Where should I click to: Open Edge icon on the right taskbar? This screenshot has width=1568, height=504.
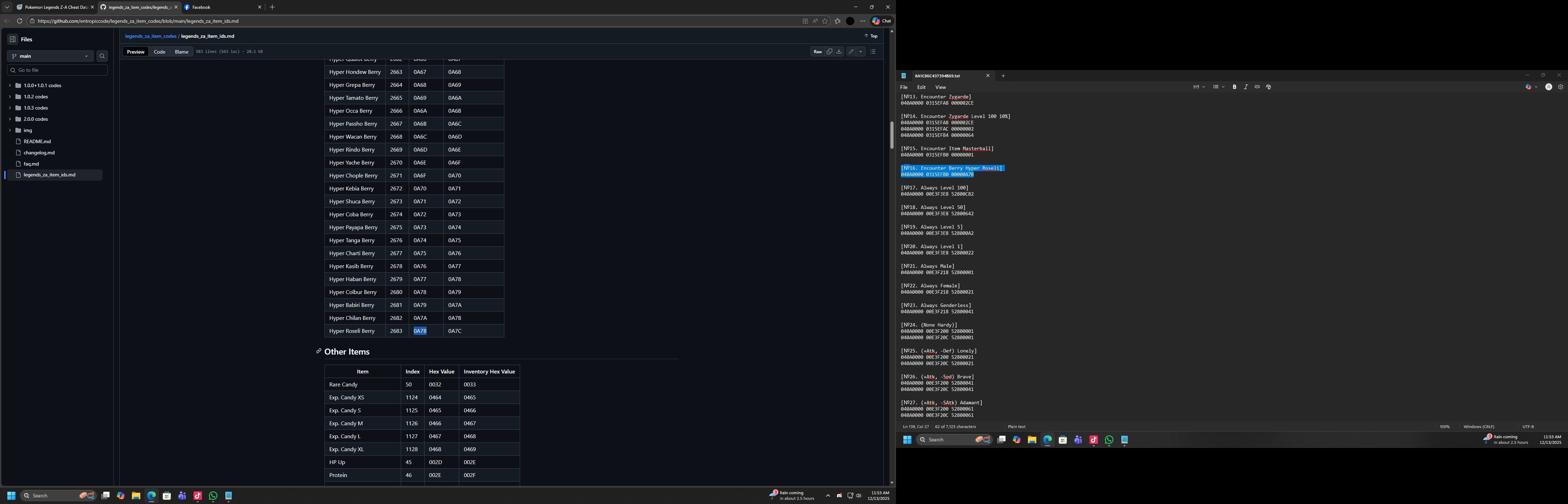[1048, 440]
